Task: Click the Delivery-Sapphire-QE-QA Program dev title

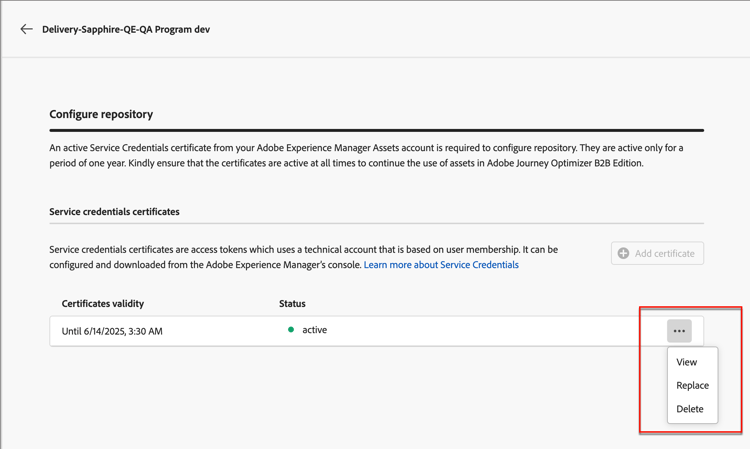Action: coord(126,29)
